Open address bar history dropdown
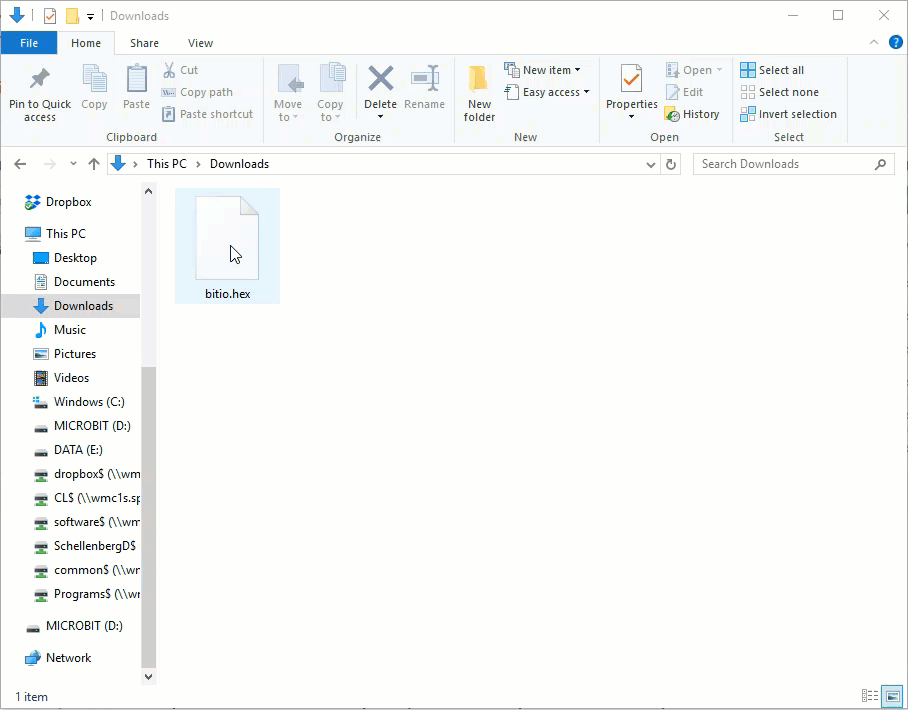Screen dimensions: 908x710 651,164
